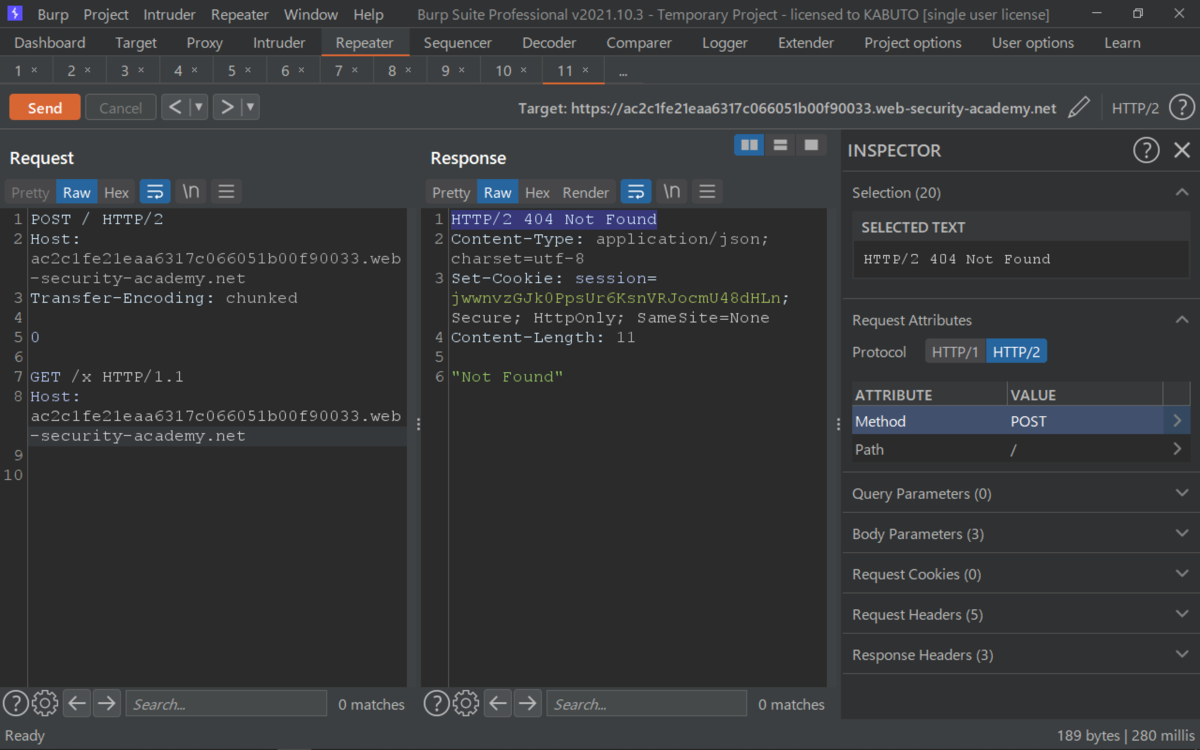The image size is (1200, 750).
Task: Switch to the Proxy tab
Action: tap(205, 43)
